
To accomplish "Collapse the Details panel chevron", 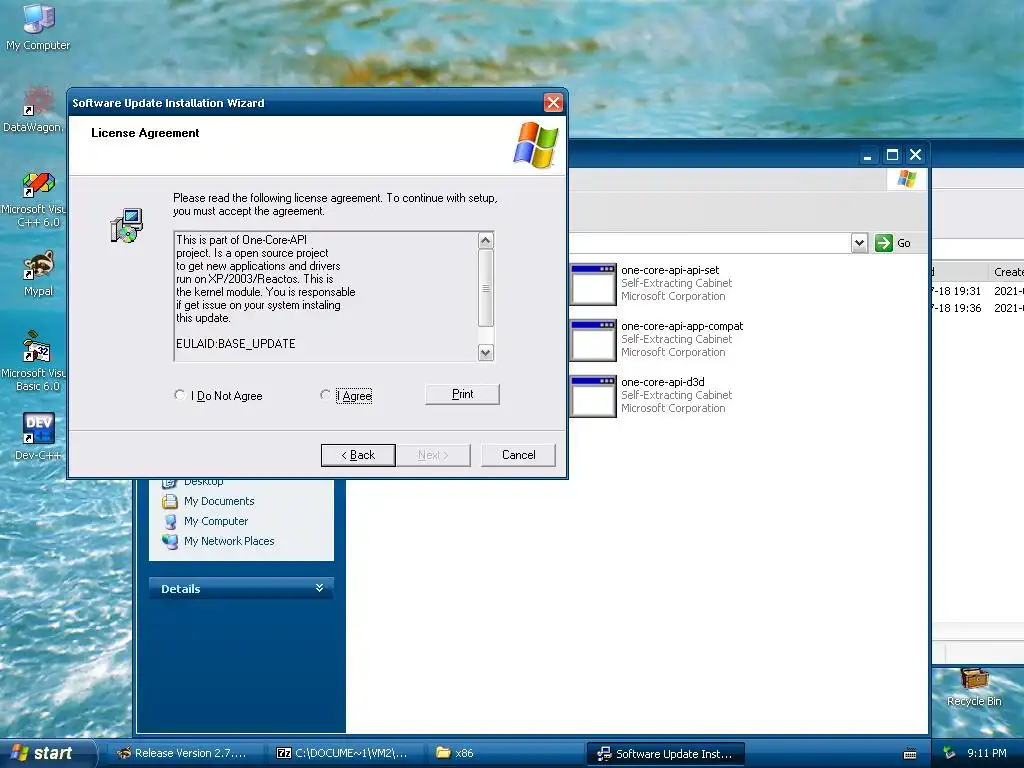I will [x=319, y=588].
